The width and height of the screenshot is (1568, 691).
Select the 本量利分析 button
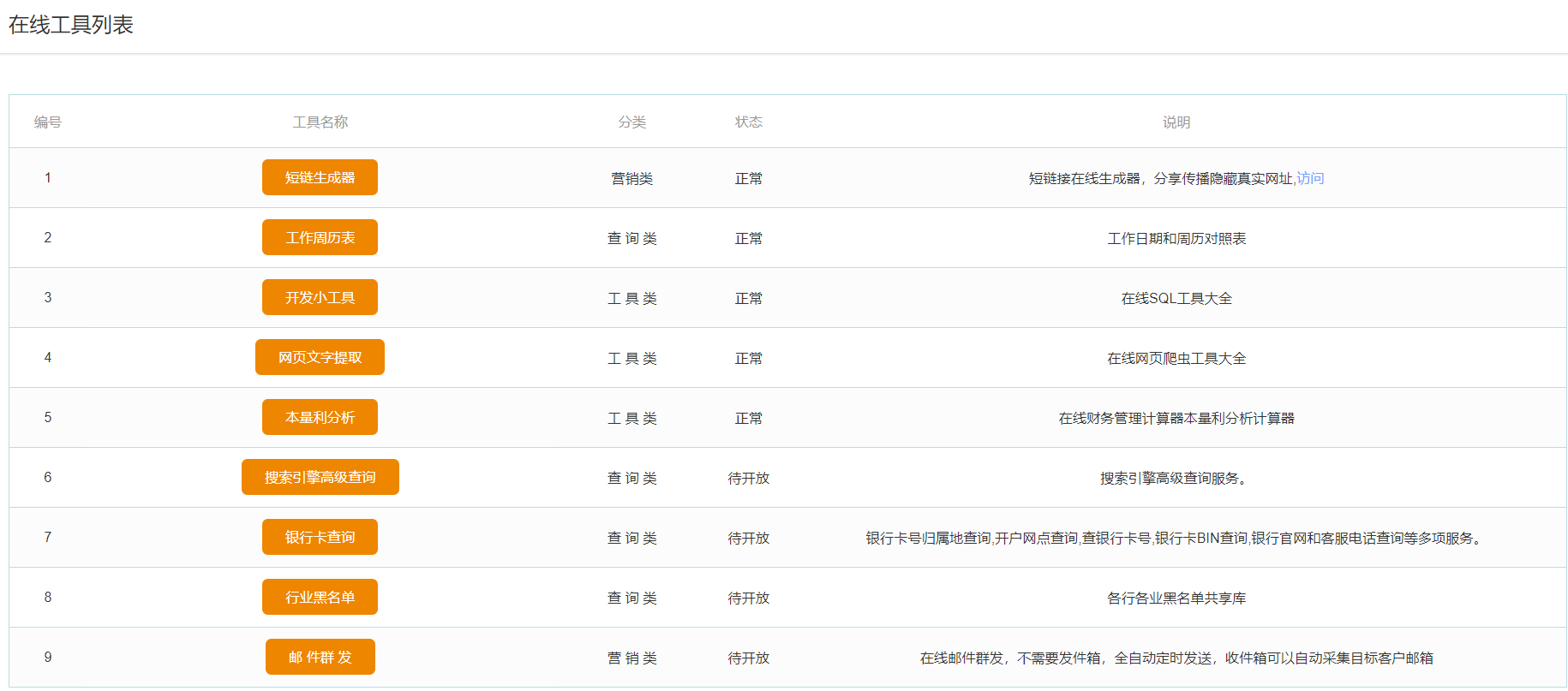320,417
